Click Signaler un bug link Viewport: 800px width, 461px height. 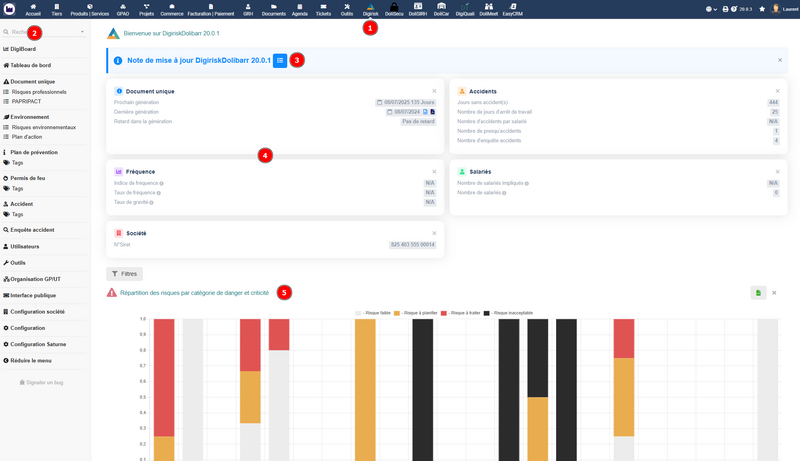tap(41, 382)
